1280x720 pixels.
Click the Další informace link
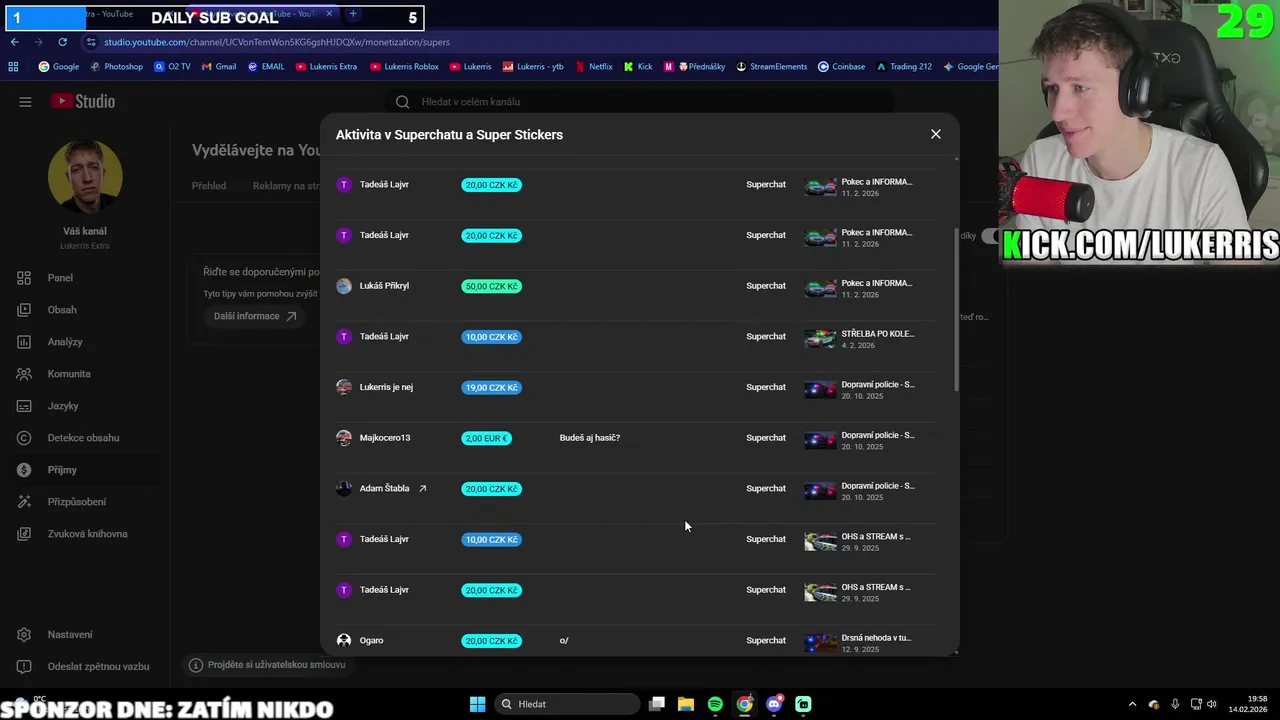pyautogui.click(x=255, y=316)
